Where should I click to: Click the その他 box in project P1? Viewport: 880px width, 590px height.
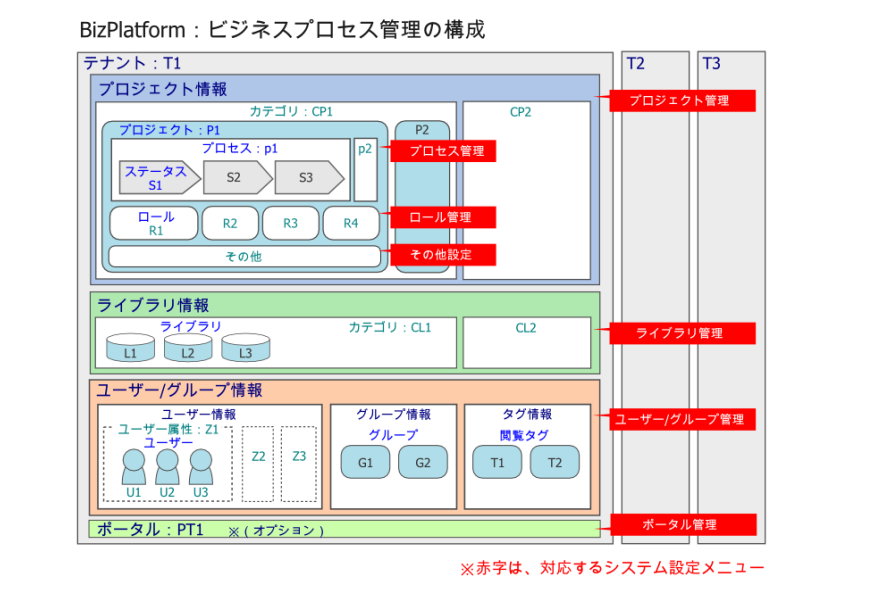coord(244,257)
